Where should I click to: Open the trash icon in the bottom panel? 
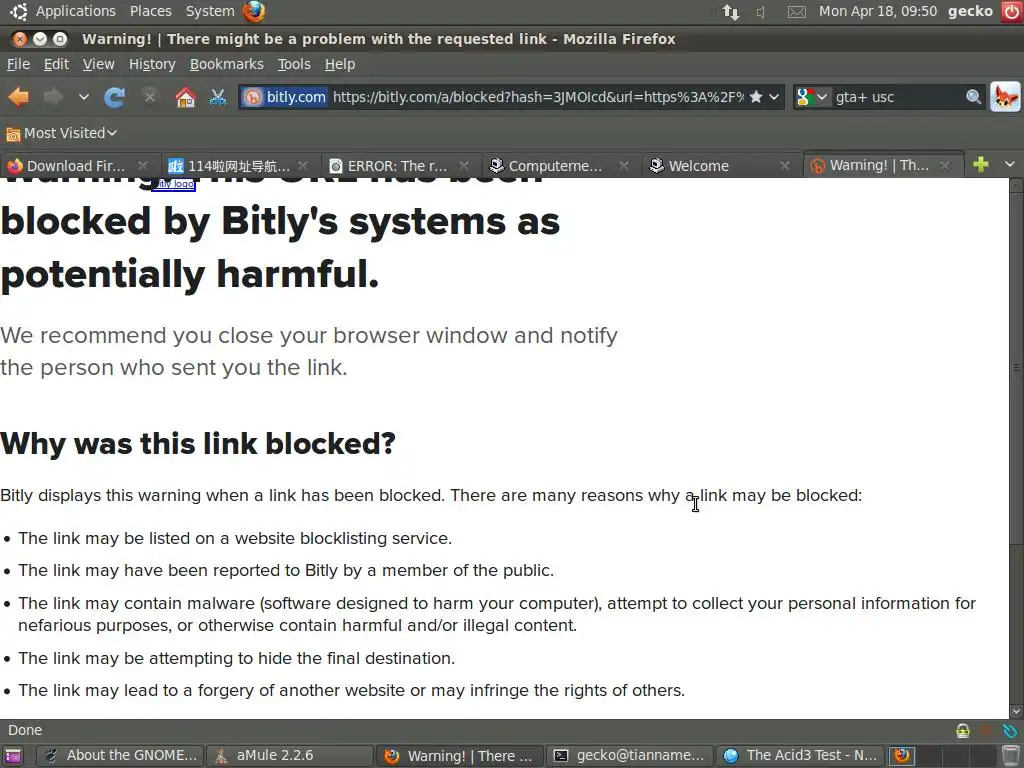(x=1011, y=756)
